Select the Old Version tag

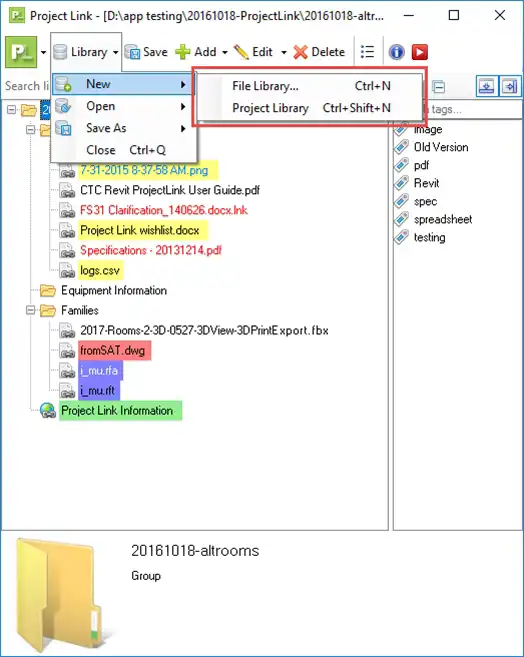click(441, 147)
